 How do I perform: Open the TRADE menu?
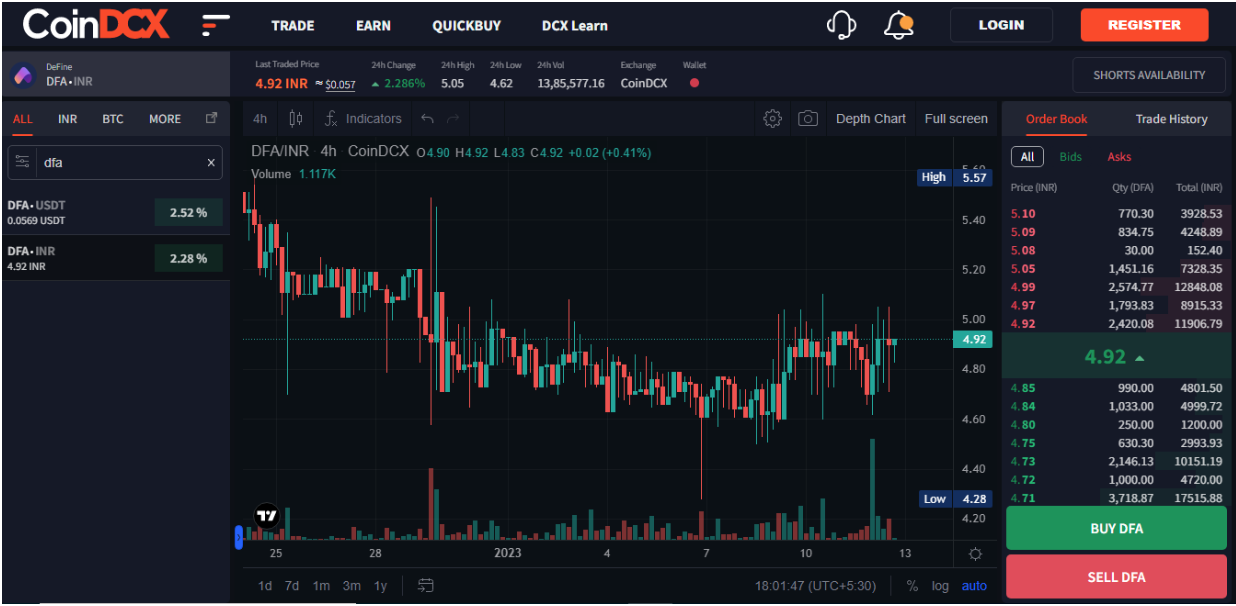(x=293, y=25)
